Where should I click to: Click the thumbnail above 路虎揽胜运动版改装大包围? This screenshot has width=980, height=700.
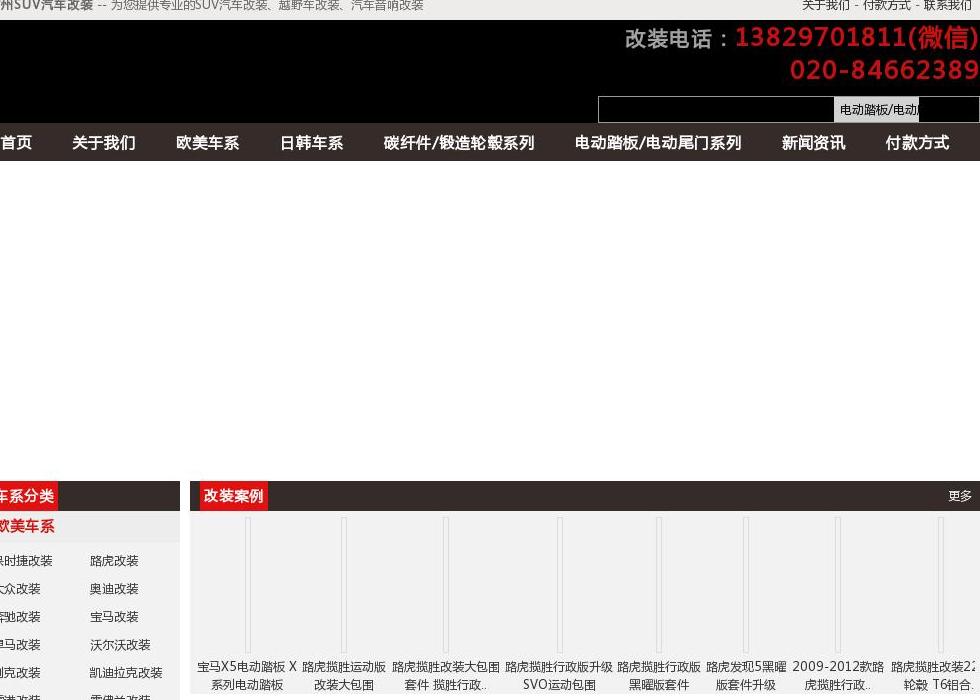tap(344, 585)
